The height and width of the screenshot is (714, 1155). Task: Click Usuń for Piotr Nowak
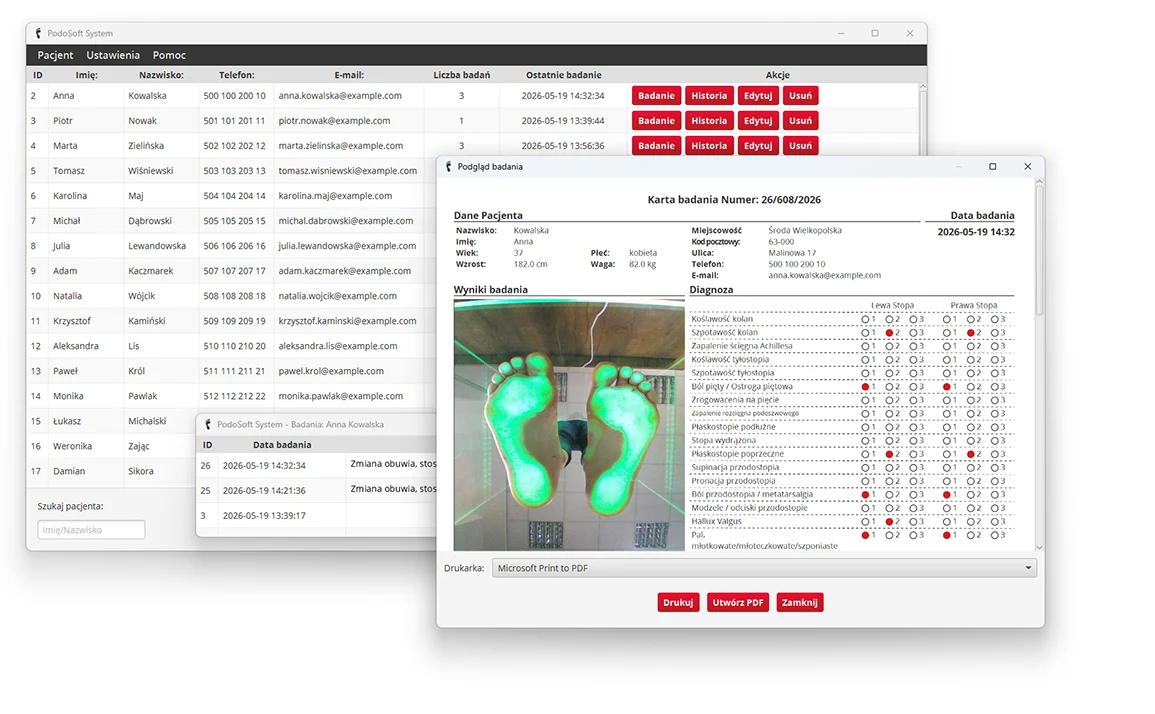point(801,121)
